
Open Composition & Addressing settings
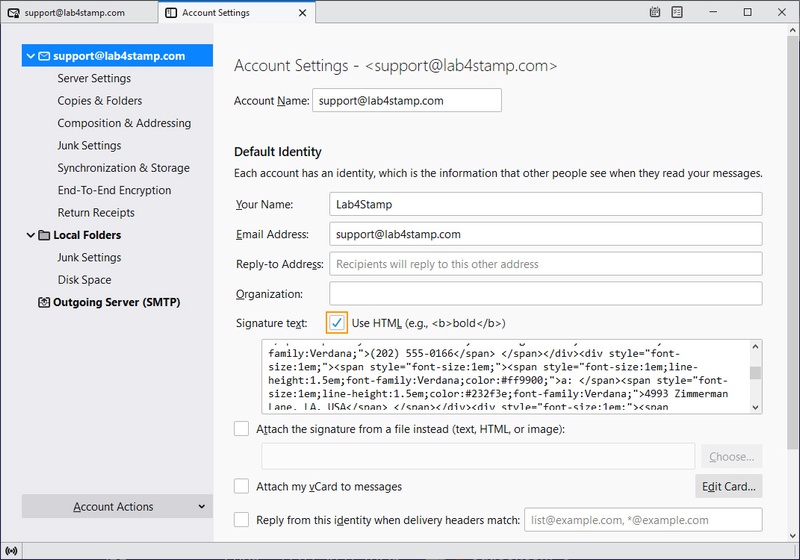pyautogui.click(x=124, y=123)
